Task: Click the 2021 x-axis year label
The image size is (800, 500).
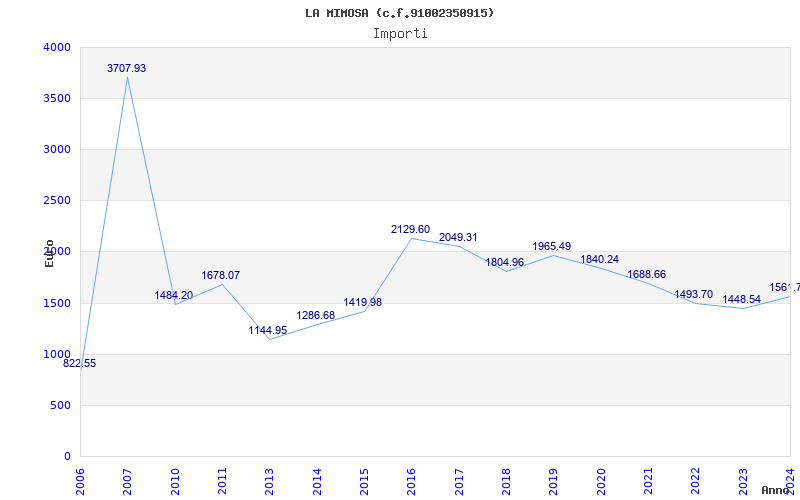Action: [x=648, y=482]
